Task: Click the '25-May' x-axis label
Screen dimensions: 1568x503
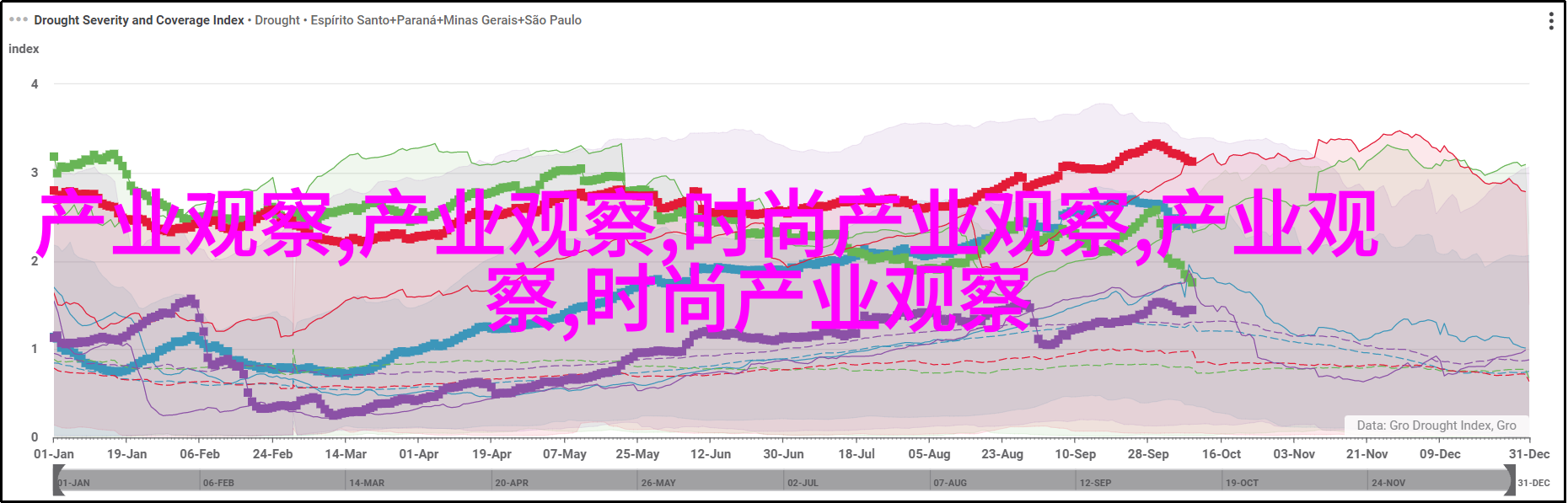Action: pos(637,454)
